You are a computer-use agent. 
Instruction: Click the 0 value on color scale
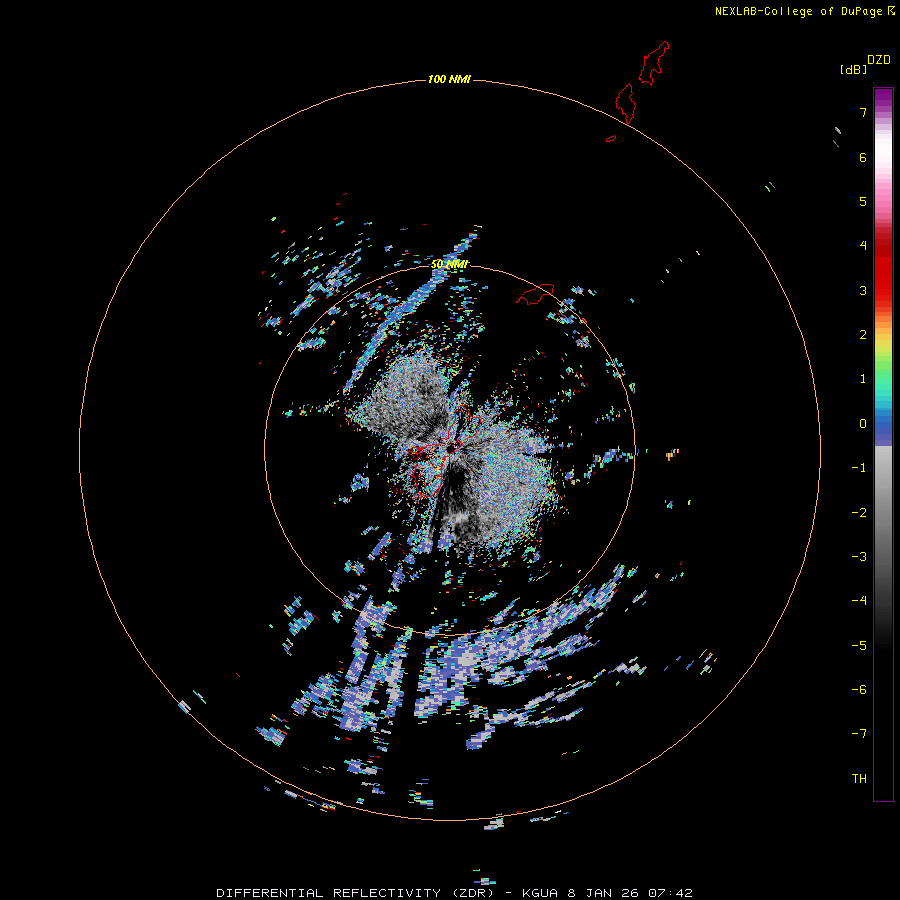863,424
